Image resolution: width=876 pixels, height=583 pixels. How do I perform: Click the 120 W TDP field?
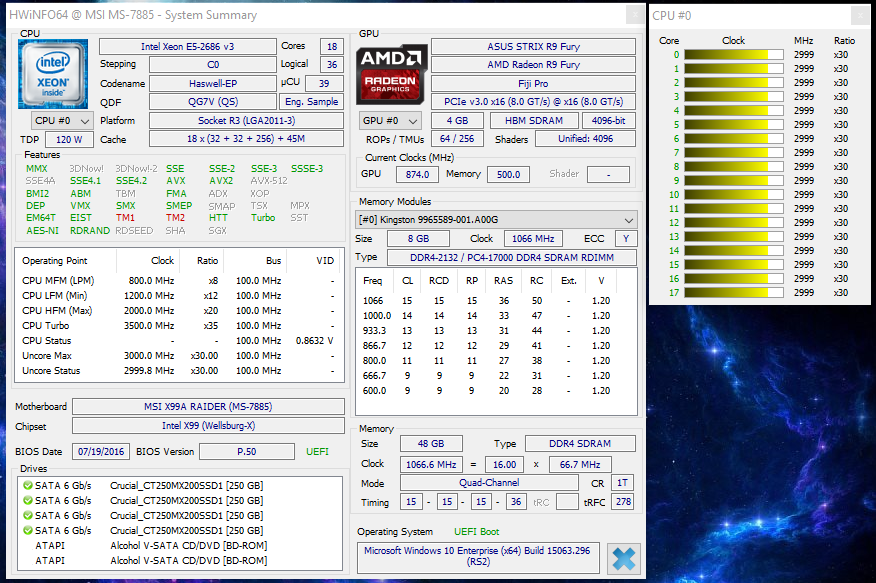(x=69, y=140)
